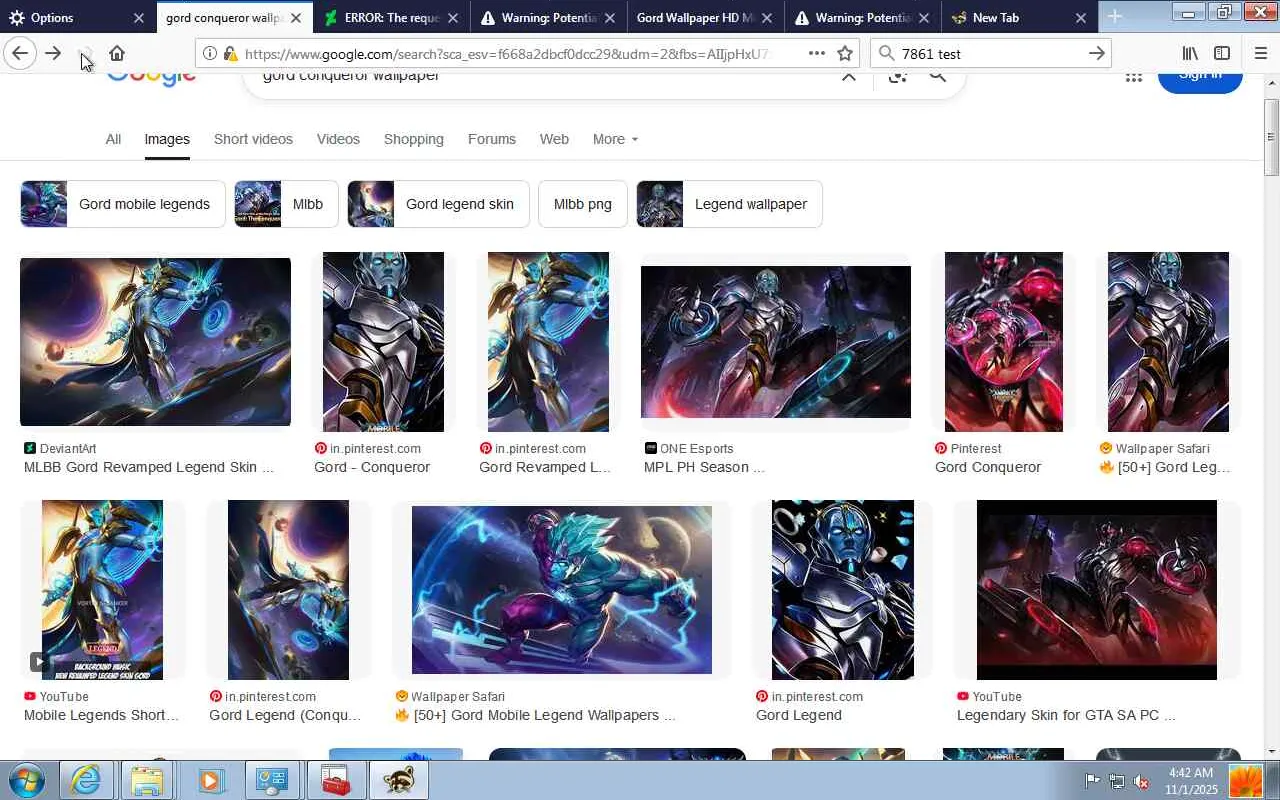Run the search bar query arrow
Viewport: 1280px width, 800px height.
(x=1097, y=53)
